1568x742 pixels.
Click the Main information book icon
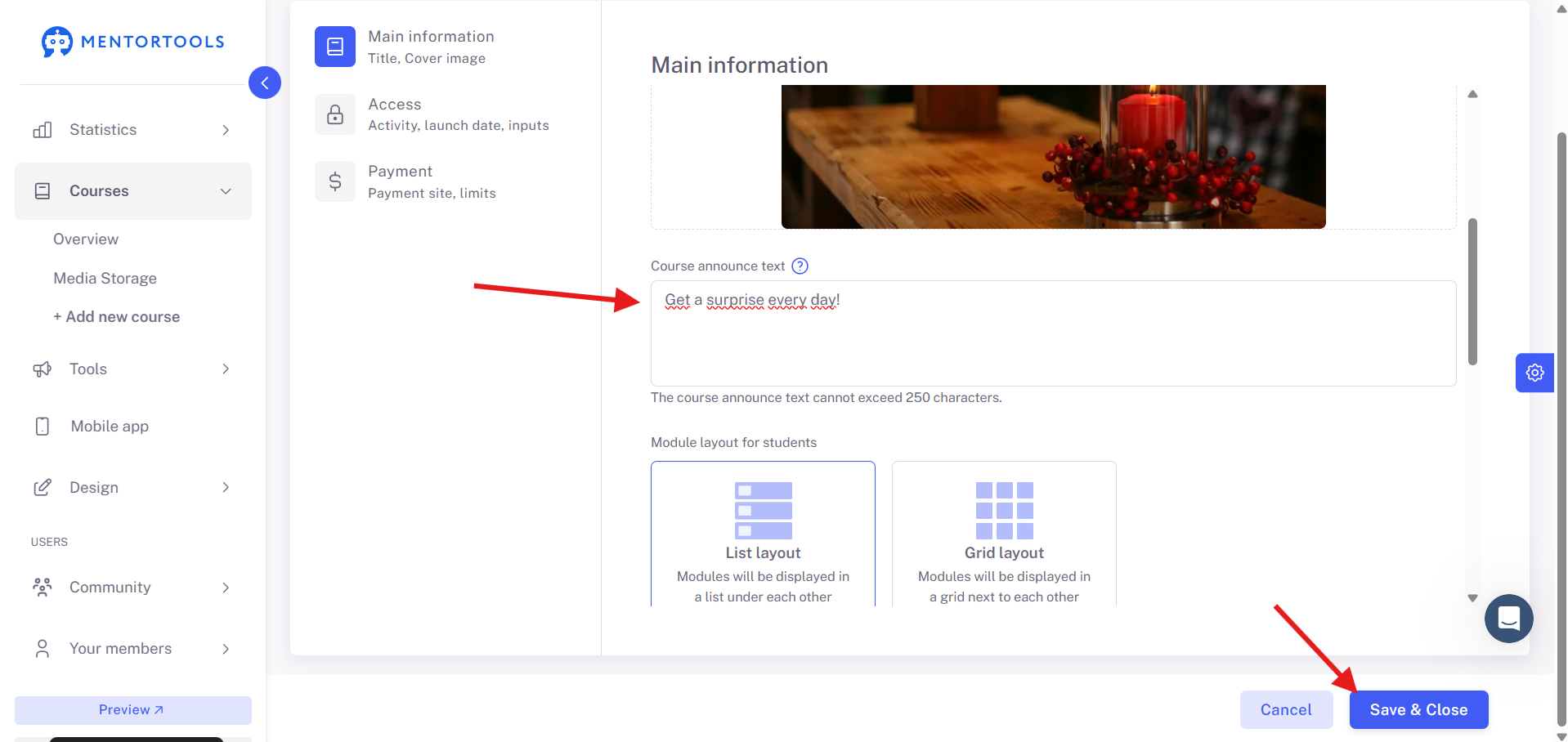(335, 47)
